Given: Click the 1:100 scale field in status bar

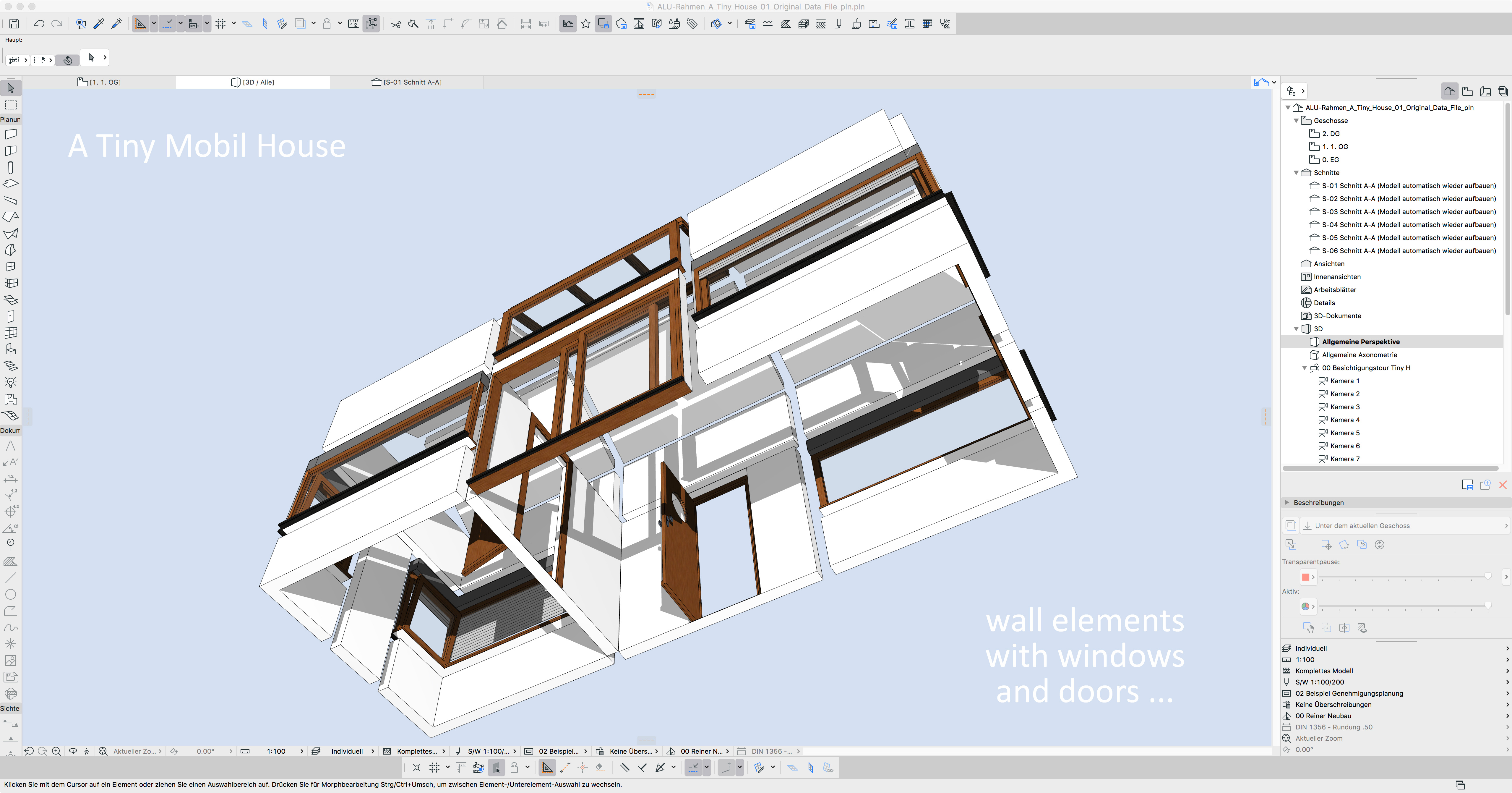Looking at the screenshot, I should point(276,751).
